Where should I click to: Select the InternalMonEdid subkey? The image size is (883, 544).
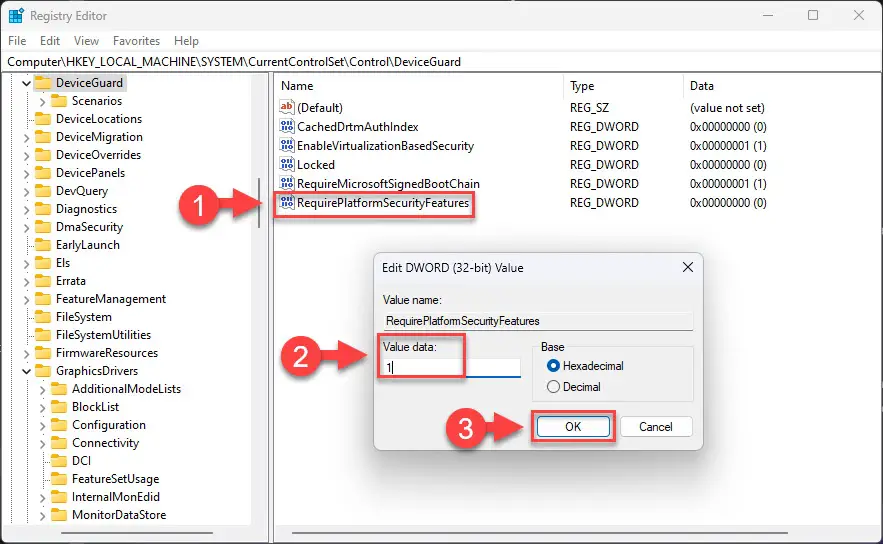click(115, 497)
